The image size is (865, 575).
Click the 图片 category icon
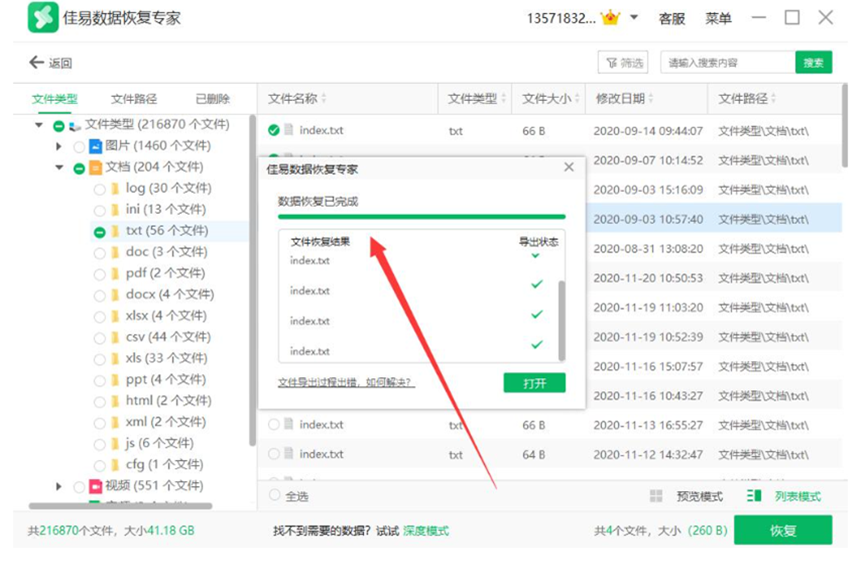point(95,146)
